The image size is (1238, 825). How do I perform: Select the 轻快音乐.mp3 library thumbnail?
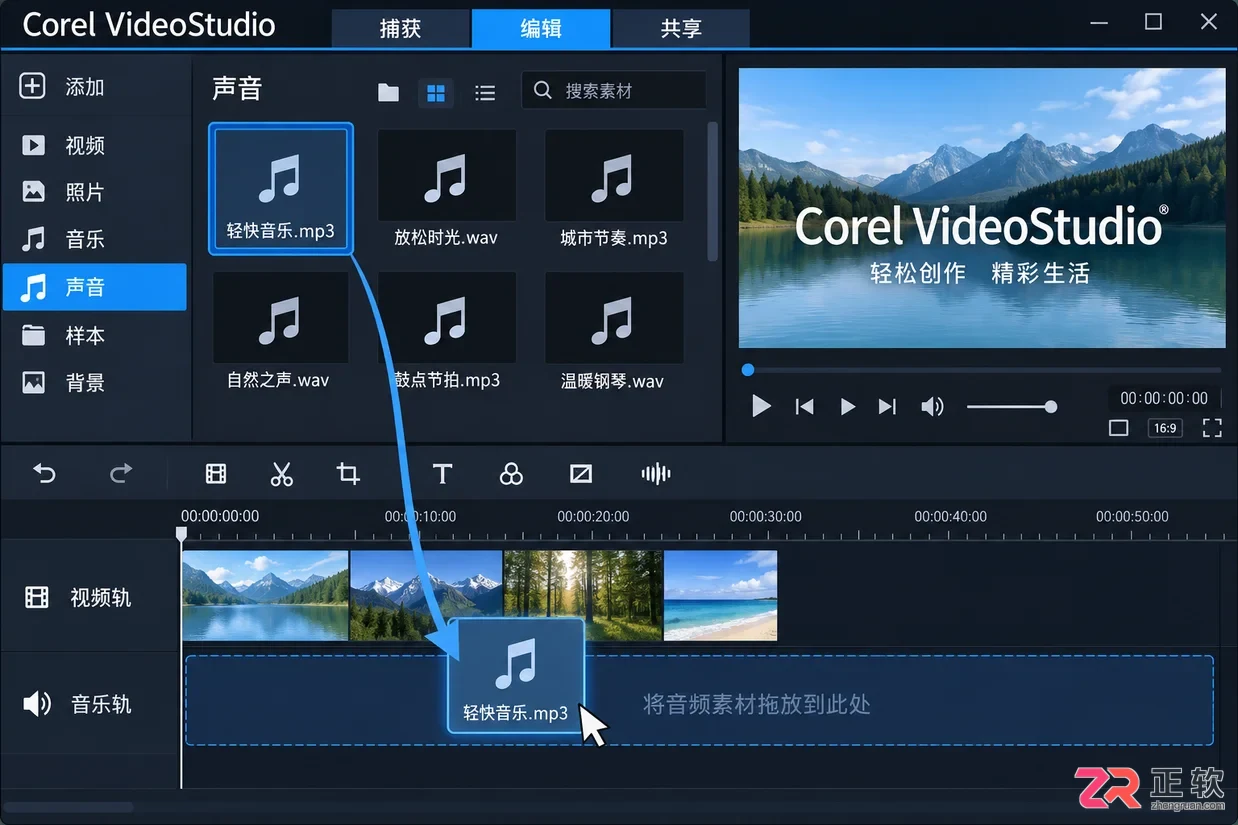[280, 188]
